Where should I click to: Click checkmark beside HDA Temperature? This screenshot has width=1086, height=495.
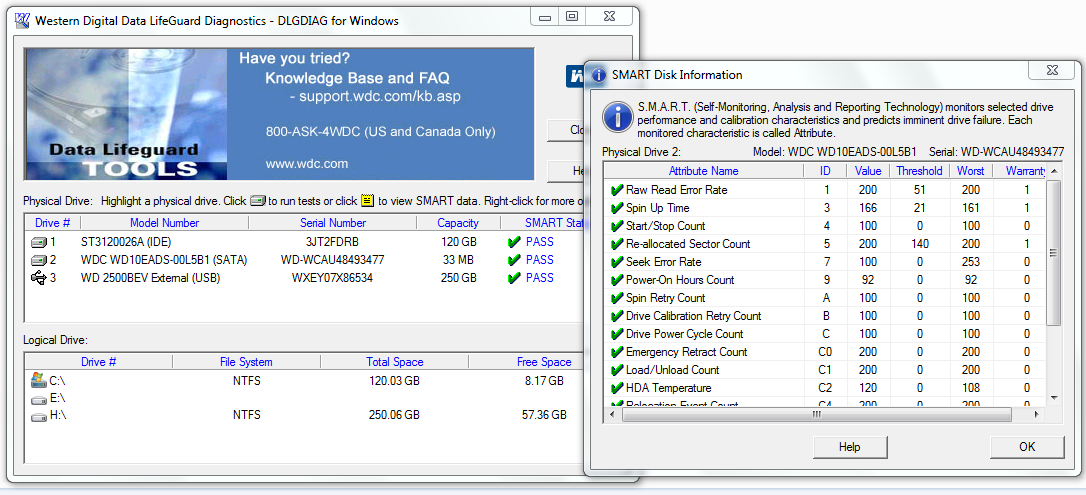pos(616,388)
